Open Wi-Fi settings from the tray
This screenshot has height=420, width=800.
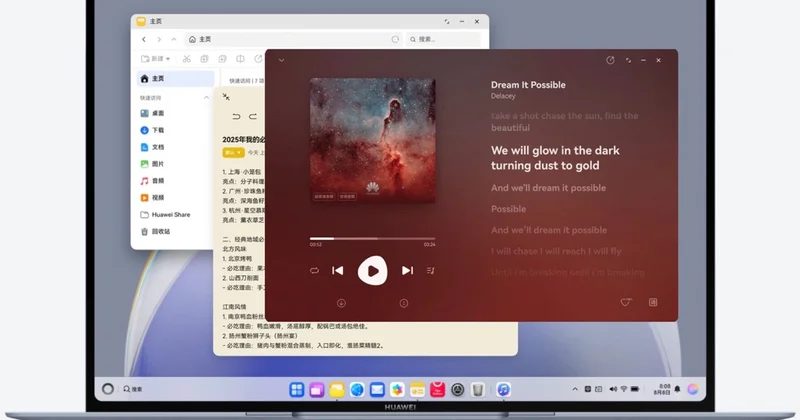pos(623,389)
